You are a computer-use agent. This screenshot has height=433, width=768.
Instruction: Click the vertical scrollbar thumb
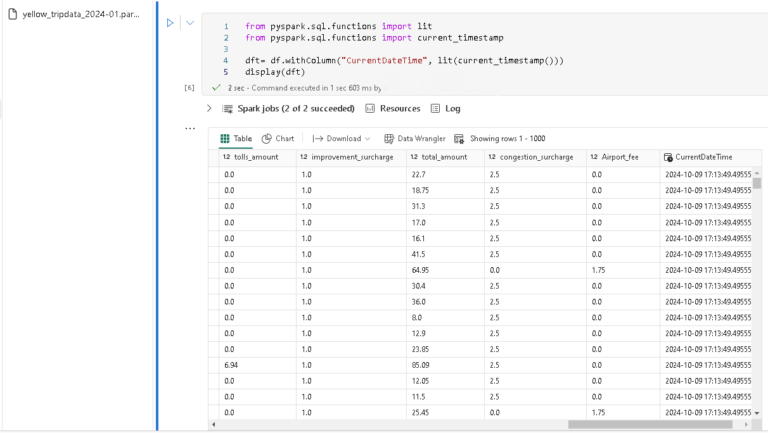(x=757, y=183)
